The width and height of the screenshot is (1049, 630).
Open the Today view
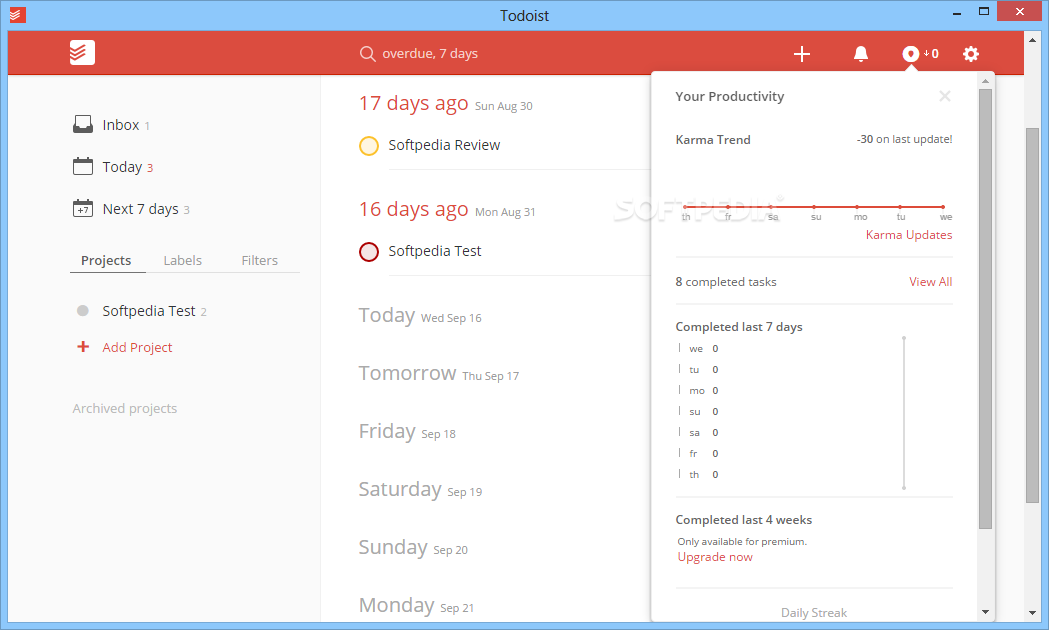[x=122, y=167]
